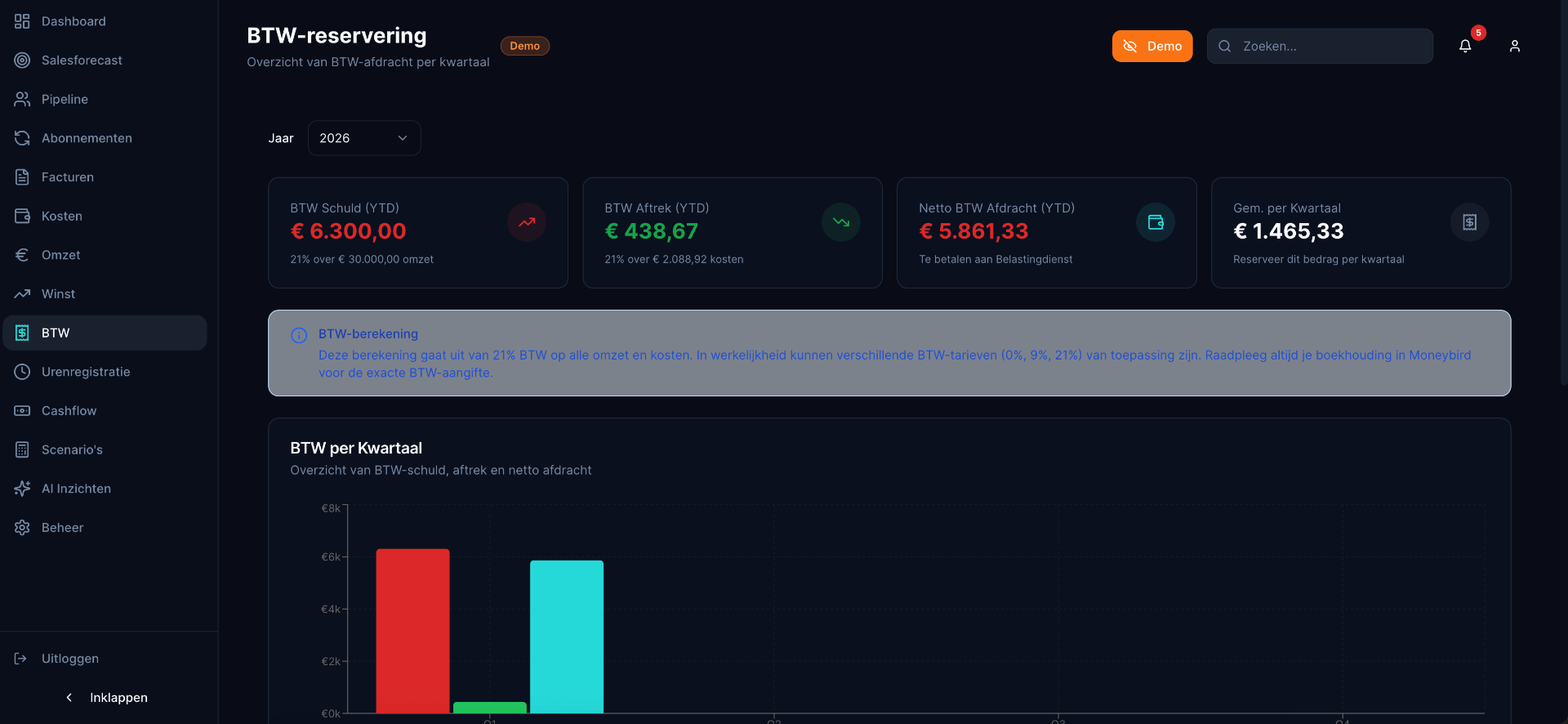Click the AI Inzichten sparkle icon

click(x=22, y=489)
